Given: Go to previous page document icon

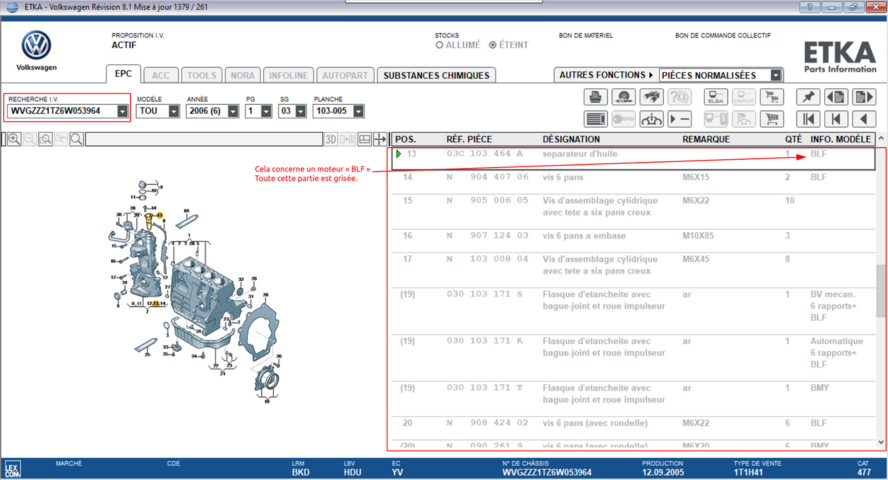Looking at the screenshot, I should coord(836,97).
